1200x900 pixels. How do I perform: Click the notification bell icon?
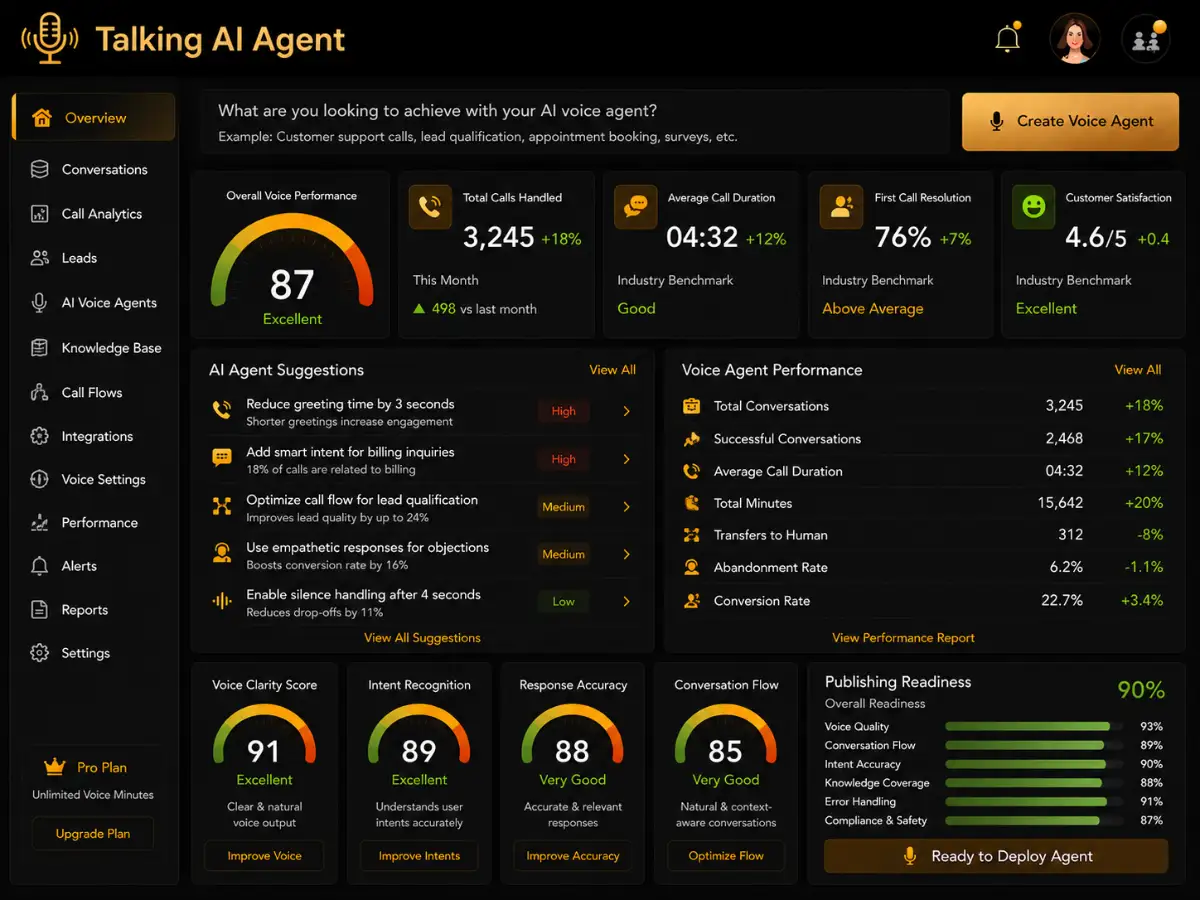[x=1007, y=40]
